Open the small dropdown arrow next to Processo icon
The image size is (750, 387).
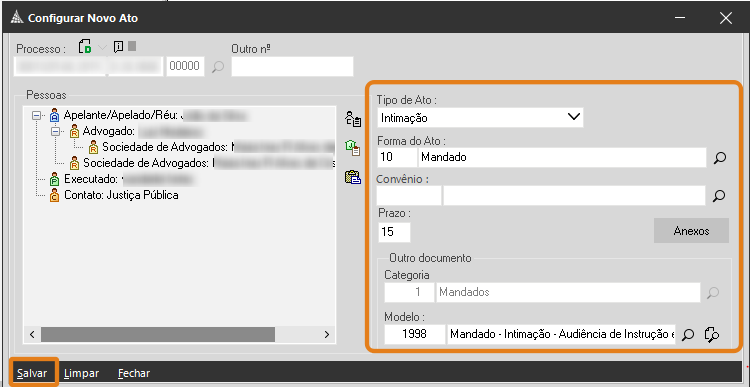(x=102, y=47)
